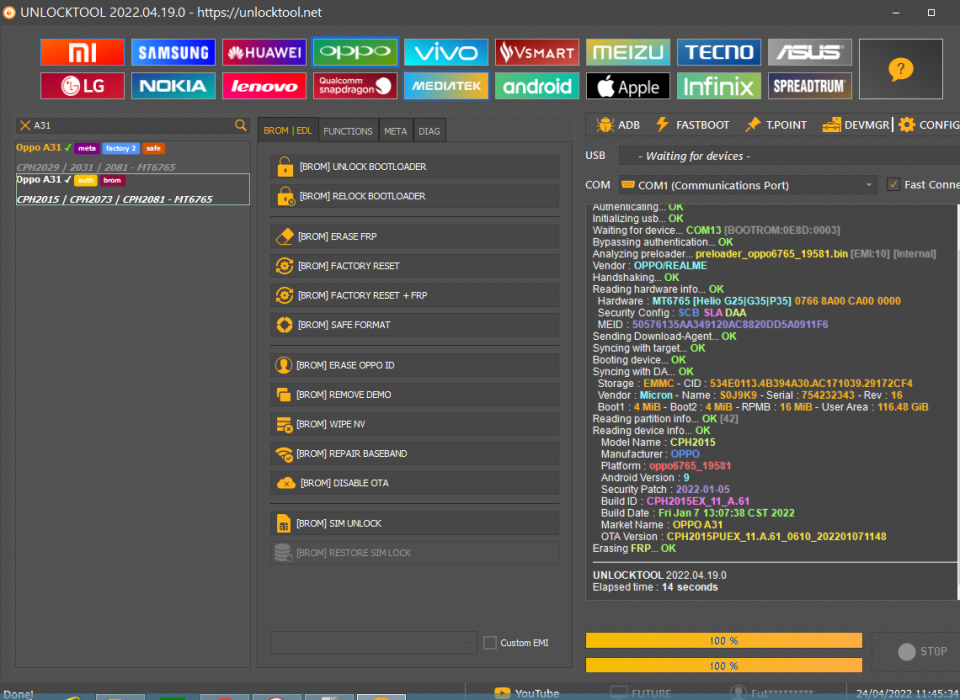Select the Xiaomi MI brand logo
Viewport: 960px width, 700px height.
pyautogui.click(x=82, y=52)
